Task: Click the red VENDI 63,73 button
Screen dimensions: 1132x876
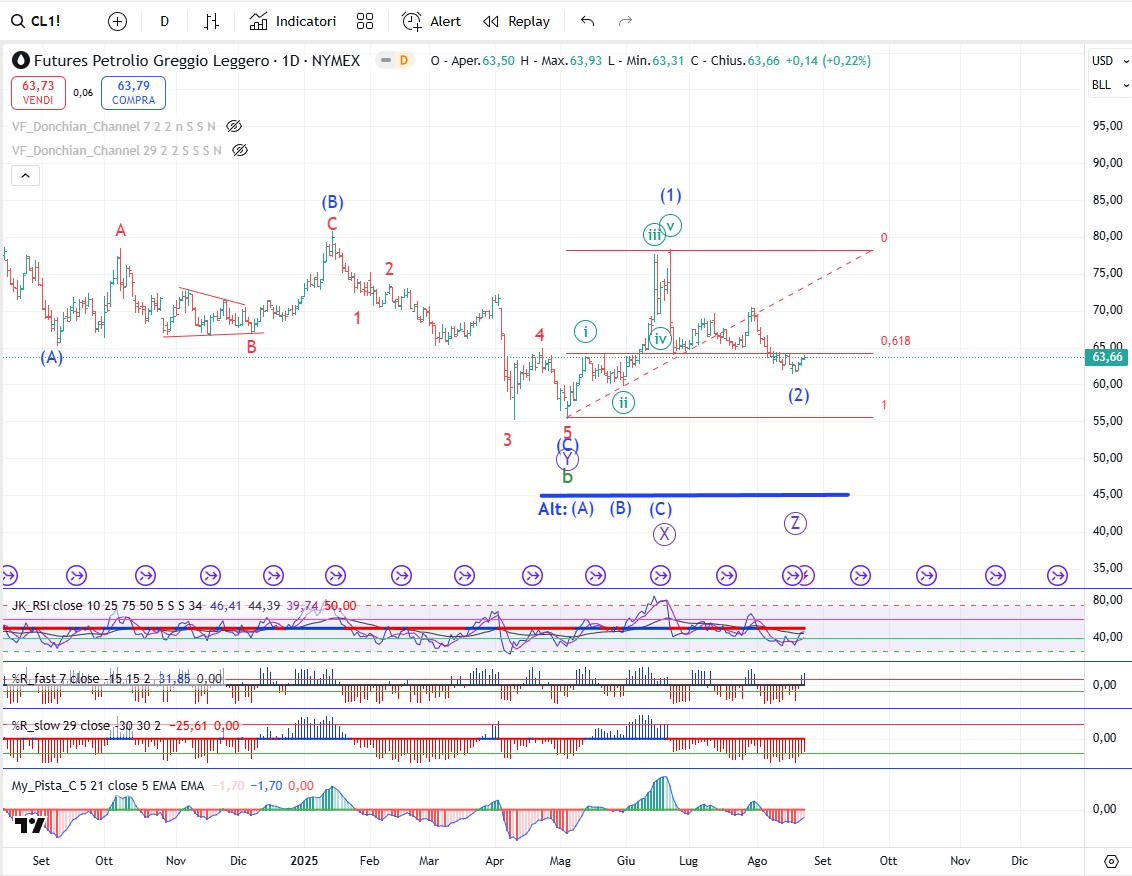Action: click(x=39, y=93)
